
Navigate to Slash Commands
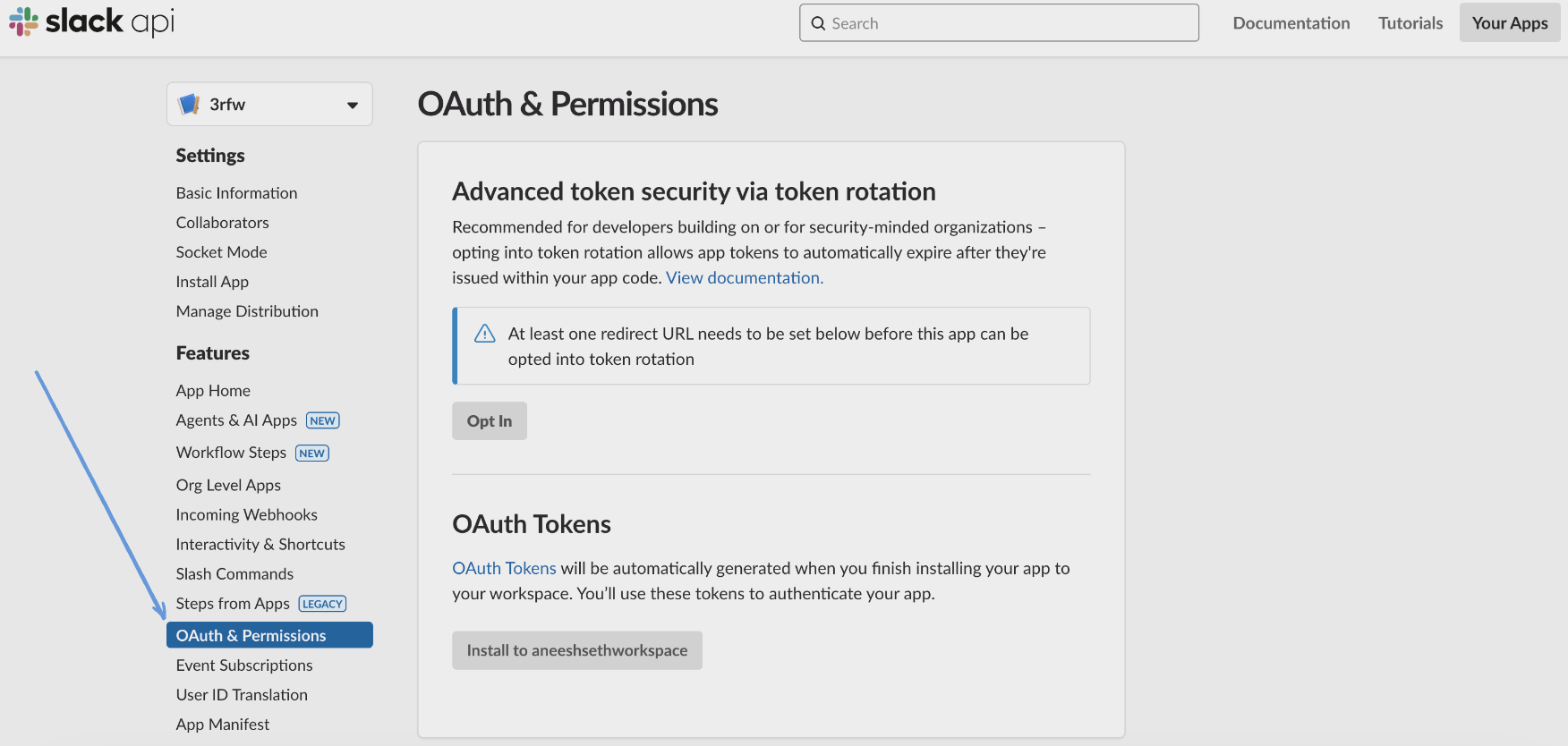pyautogui.click(x=234, y=573)
